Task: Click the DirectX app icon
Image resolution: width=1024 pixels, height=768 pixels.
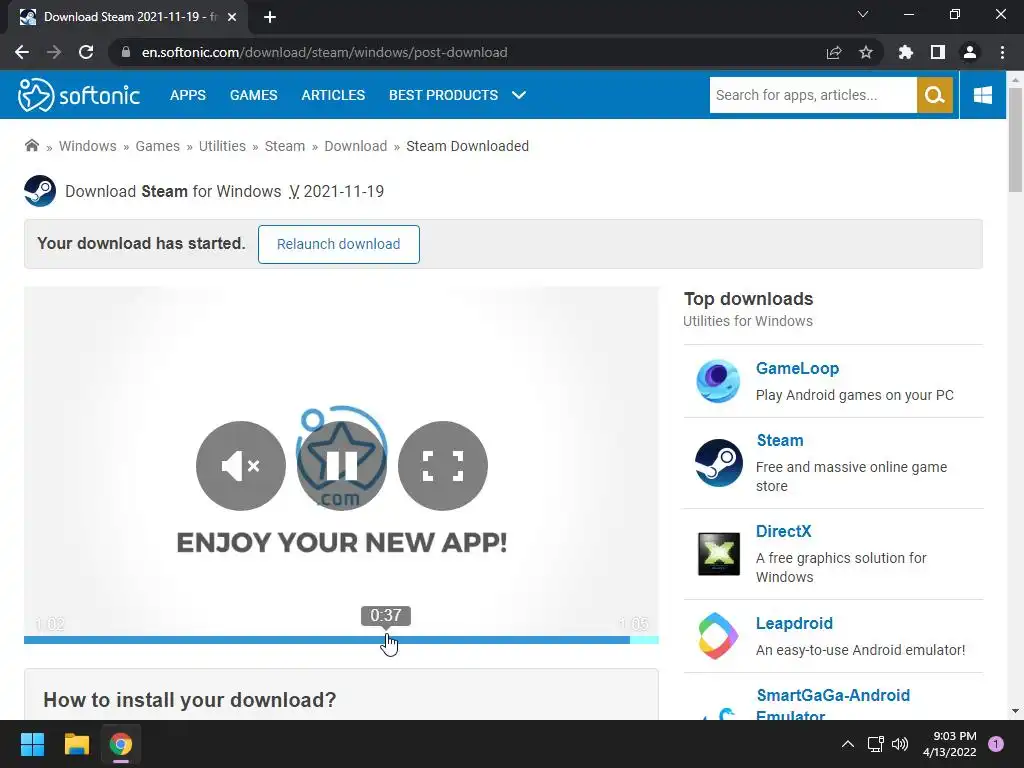Action: [718, 554]
